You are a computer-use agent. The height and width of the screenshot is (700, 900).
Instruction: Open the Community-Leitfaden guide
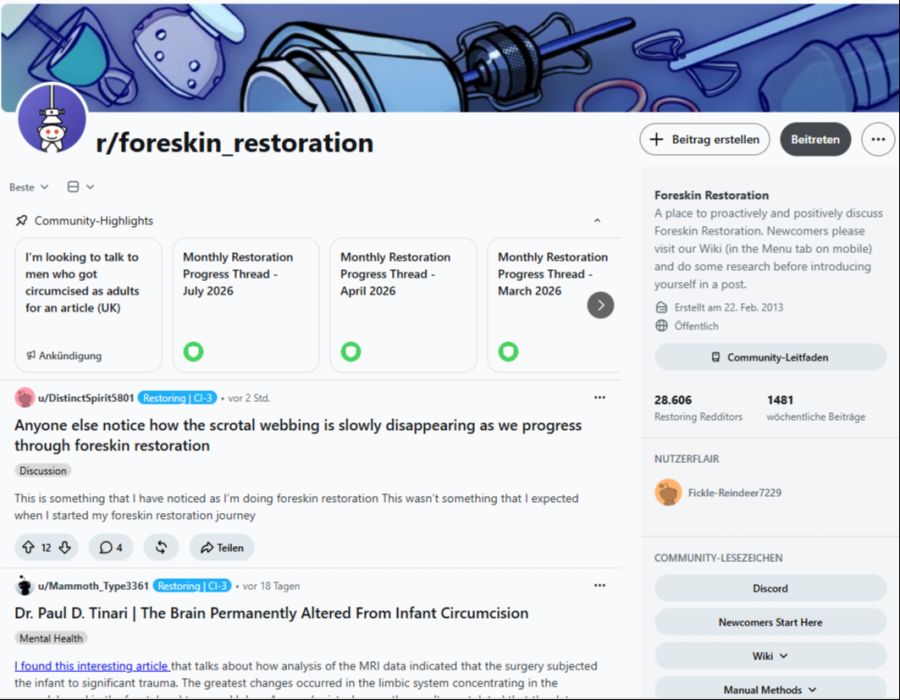pyautogui.click(x=770, y=357)
